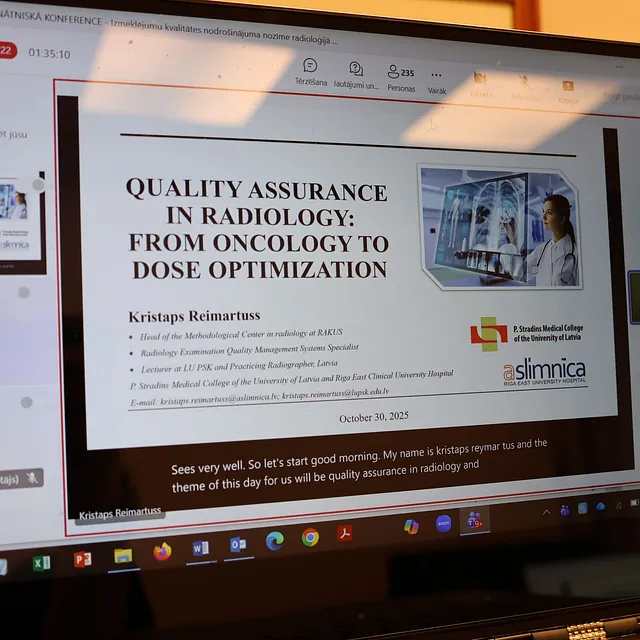The height and width of the screenshot is (640, 640).
Task: Switch to Firefox browser in taskbar
Action: [162, 551]
